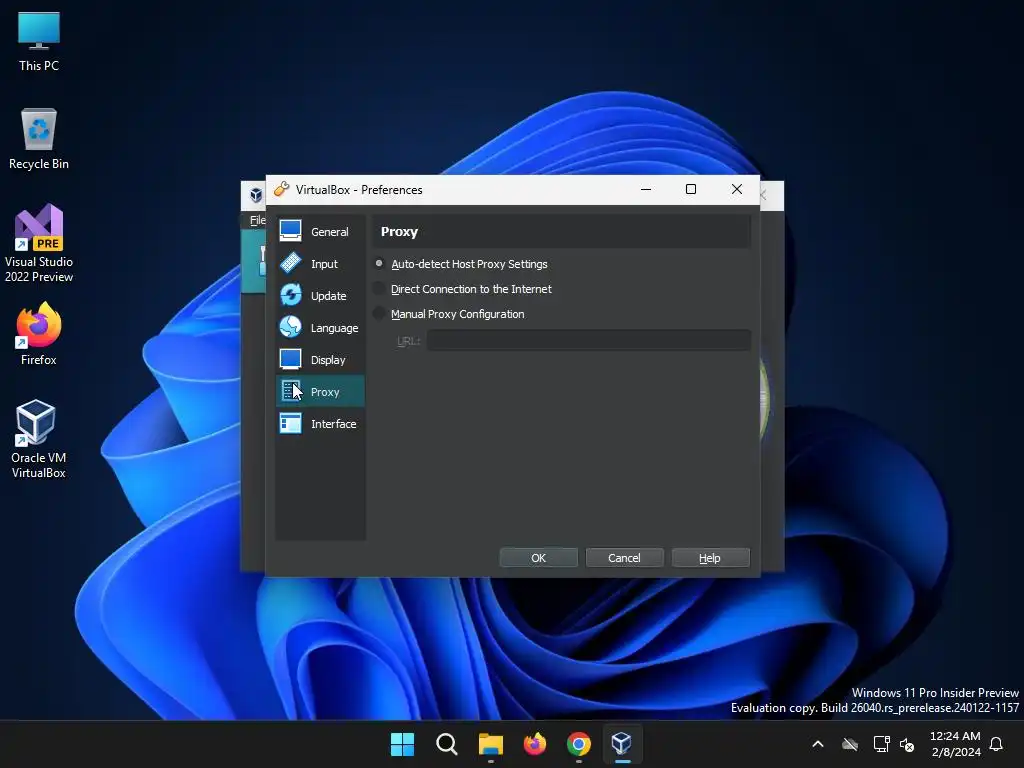Open the General preferences icon
This screenshot has width=1024, height=768.
coord(291,231)
